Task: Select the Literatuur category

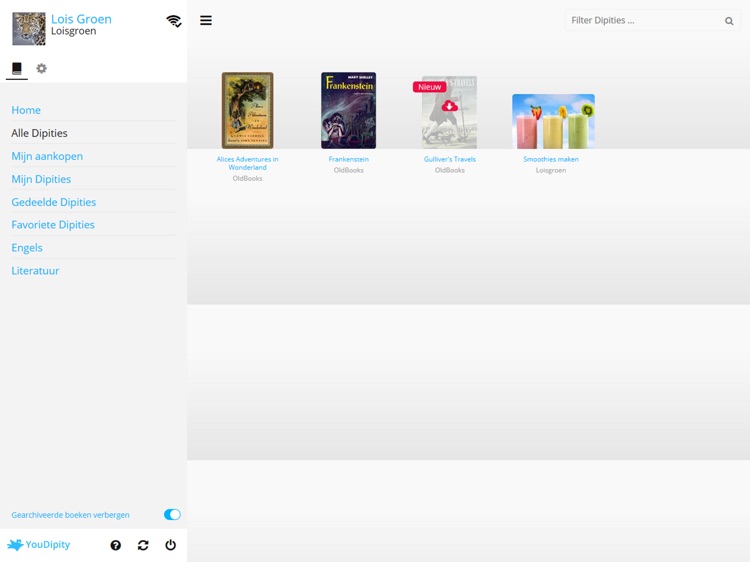Action: point(35,271)
